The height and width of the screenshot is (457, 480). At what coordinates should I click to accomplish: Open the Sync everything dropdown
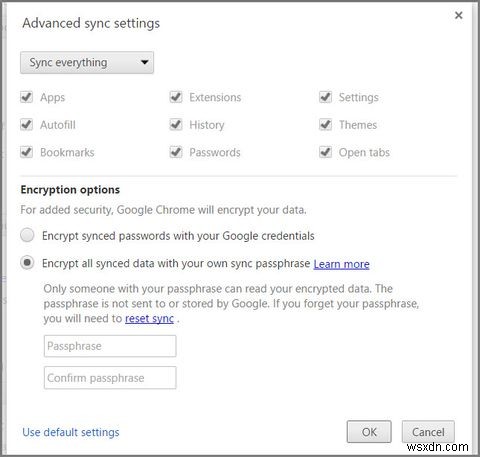click(87, 63)
